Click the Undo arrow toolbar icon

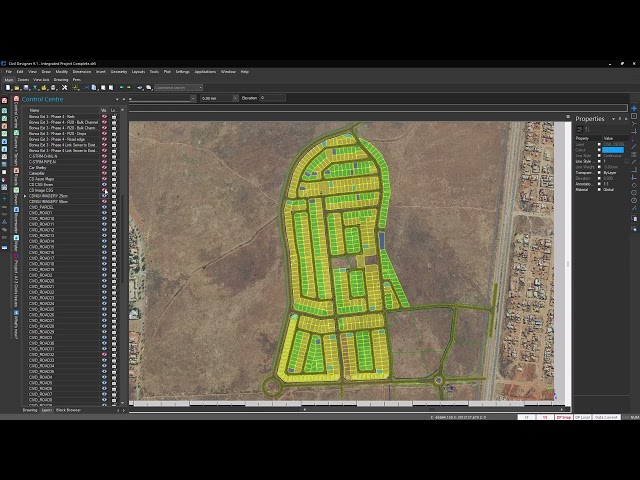(x=122, y=87)
